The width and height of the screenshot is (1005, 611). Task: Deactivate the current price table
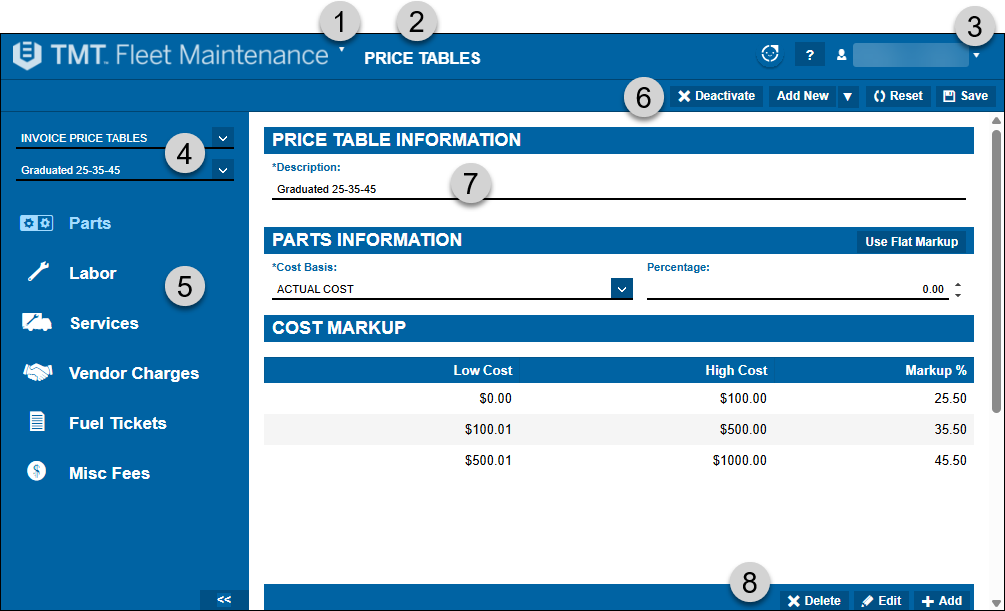point(717,95)
